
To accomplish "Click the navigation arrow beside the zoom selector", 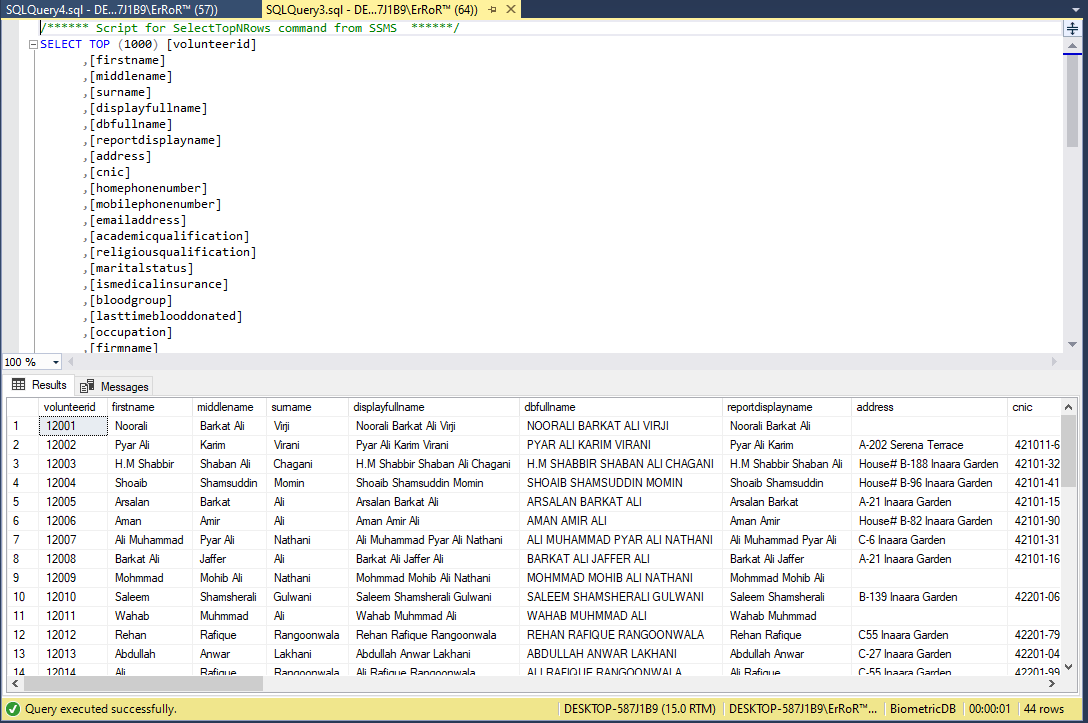I will 70,361.
